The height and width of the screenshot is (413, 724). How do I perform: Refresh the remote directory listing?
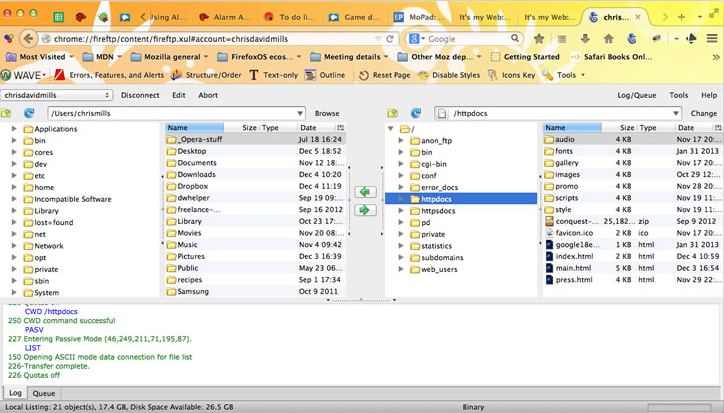point(416,114)
